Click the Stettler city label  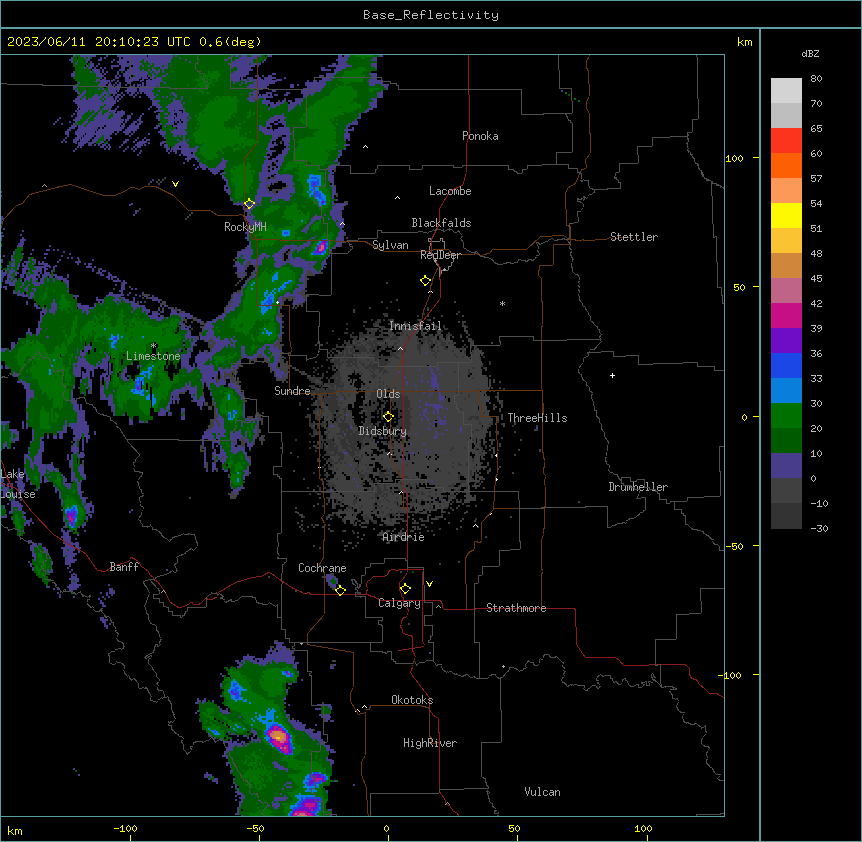634,237
